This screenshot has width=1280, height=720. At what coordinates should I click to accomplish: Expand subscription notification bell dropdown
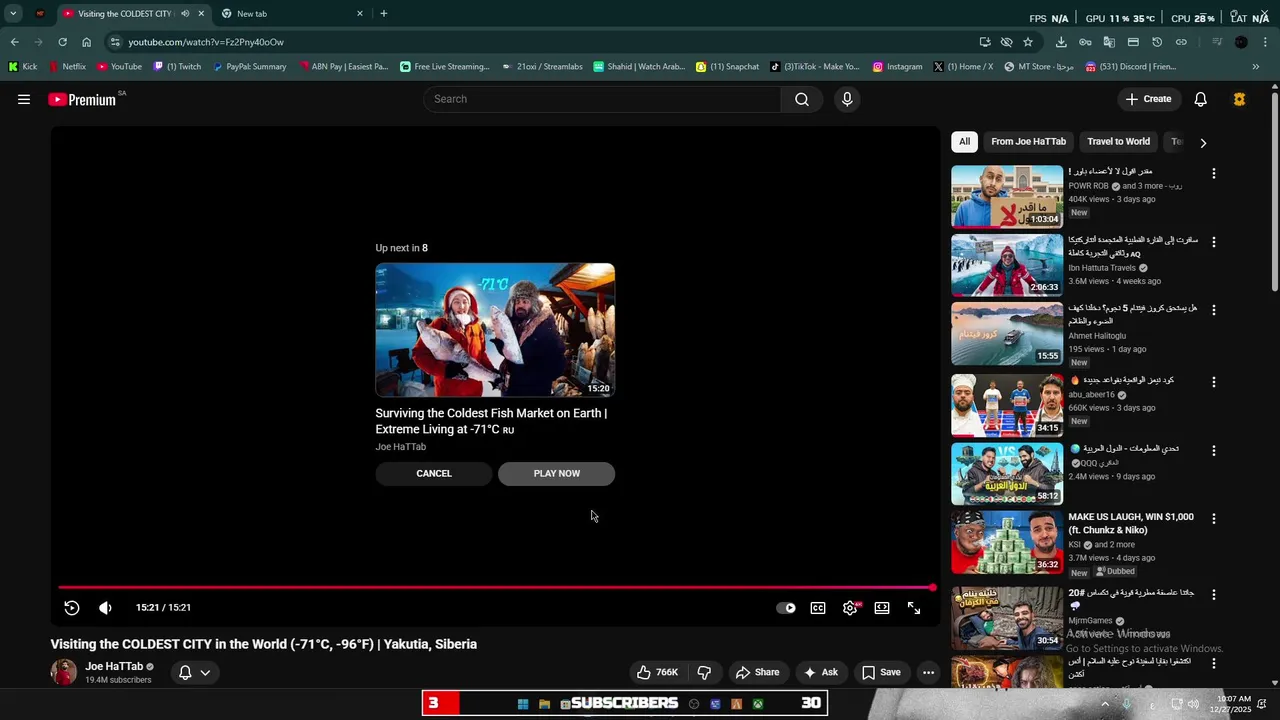tap(195, 672)
